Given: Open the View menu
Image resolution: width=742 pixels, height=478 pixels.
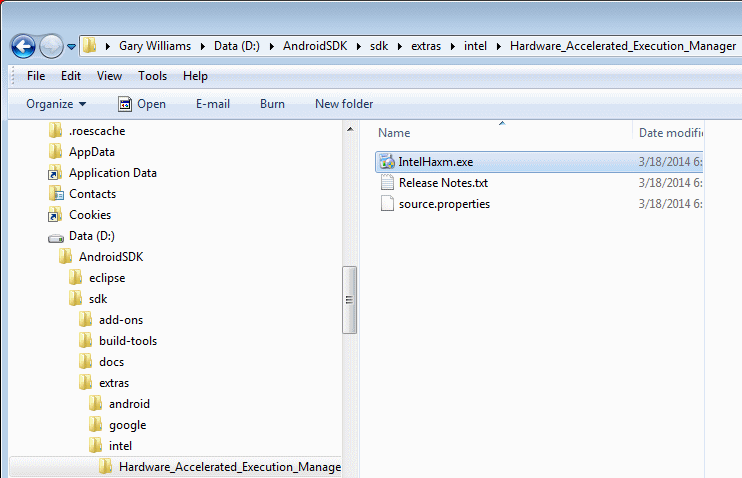Looking at the screenshot, I should 109,76.
